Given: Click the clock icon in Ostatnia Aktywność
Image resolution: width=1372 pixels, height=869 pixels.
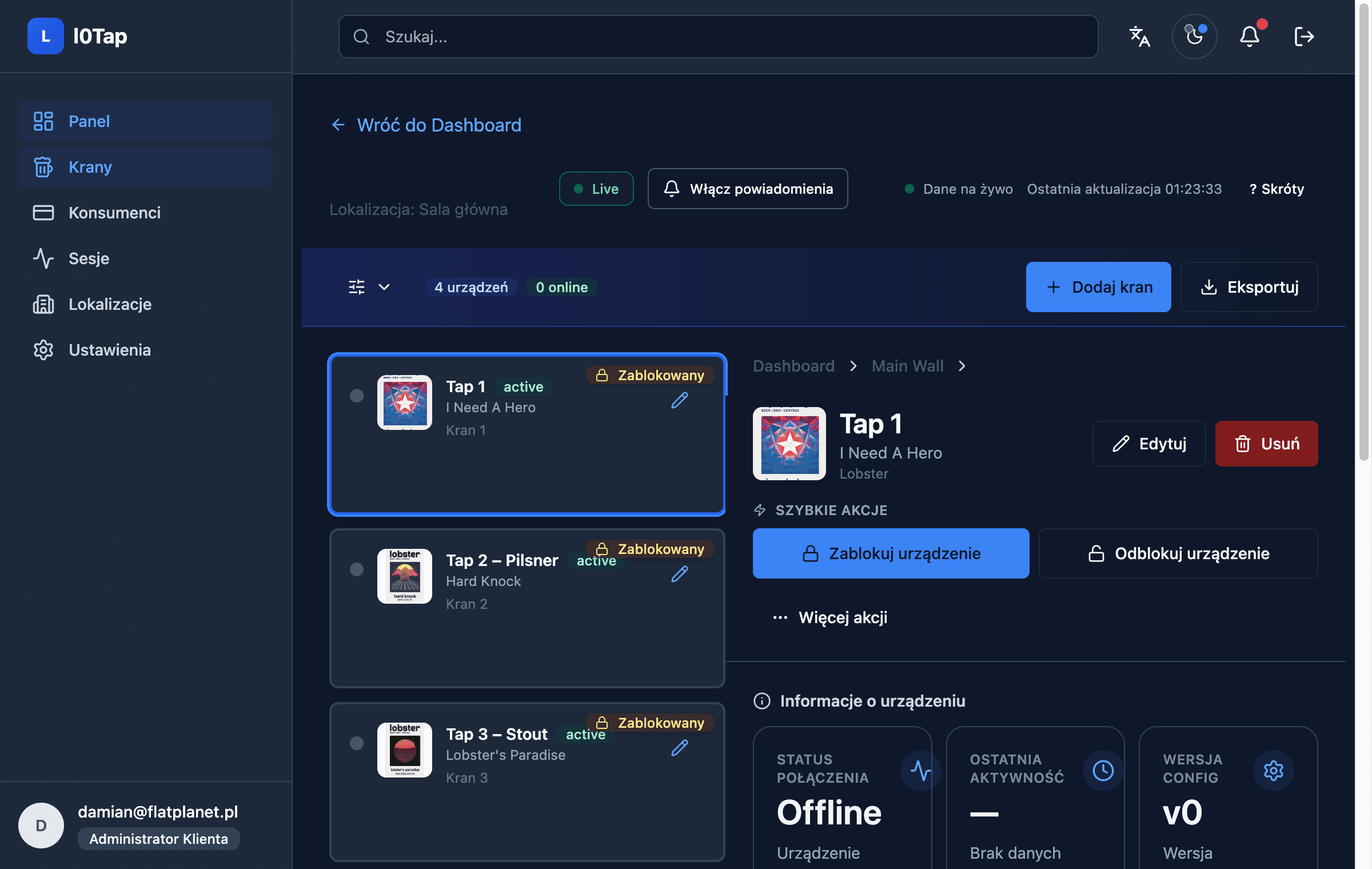Looking at the screenshot, I should pyautogui.click(x=1103, y=771).
